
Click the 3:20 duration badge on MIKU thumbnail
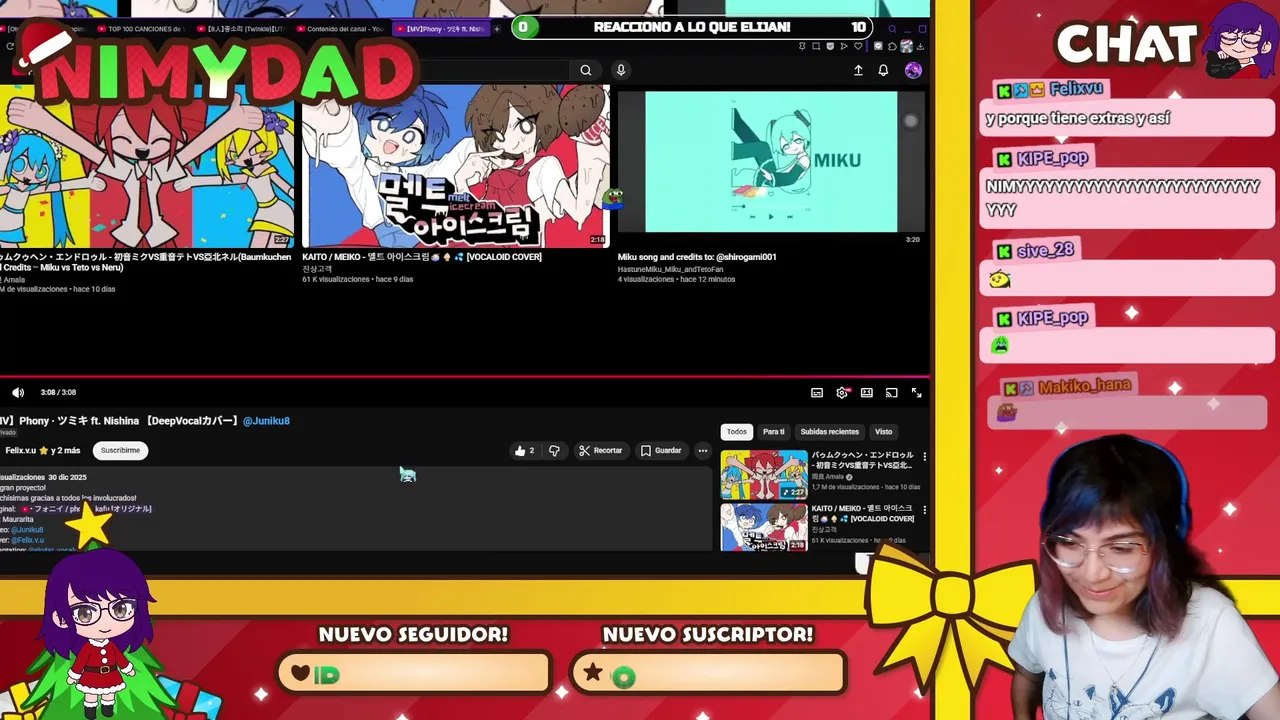912,240
